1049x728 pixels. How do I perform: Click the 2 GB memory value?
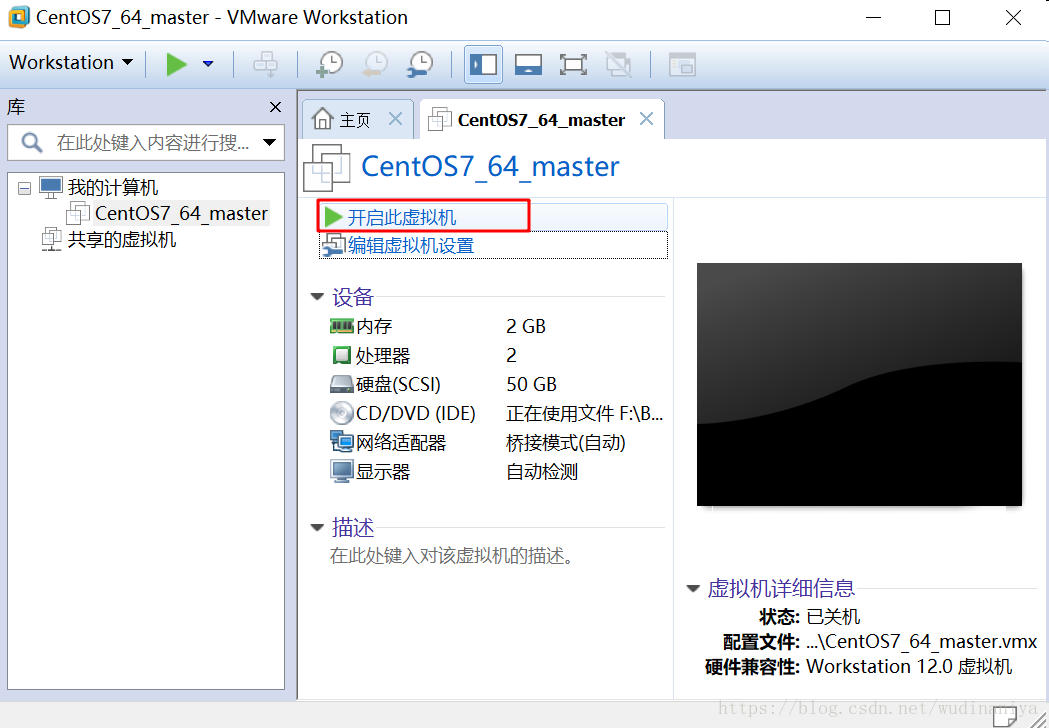(x=526, y=327)
